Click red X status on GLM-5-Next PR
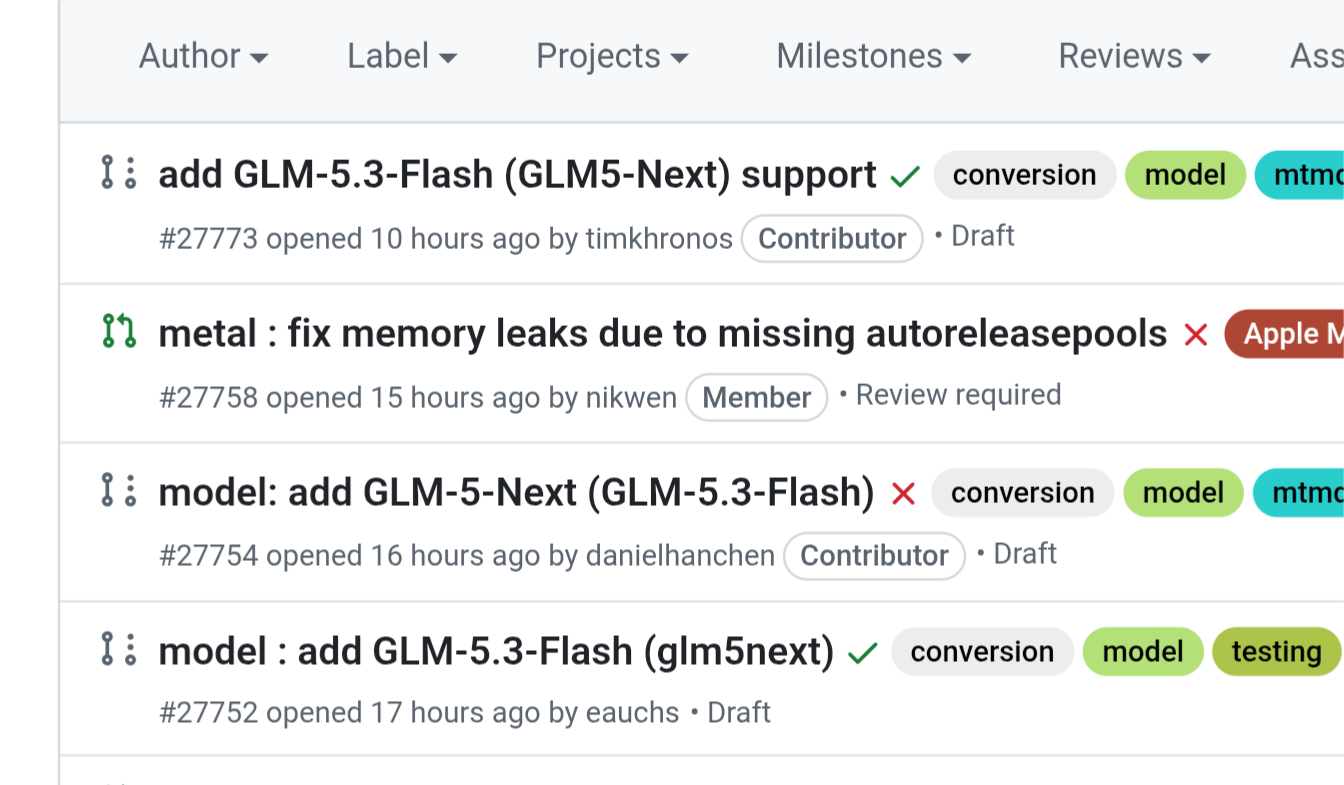 (903, 494)
